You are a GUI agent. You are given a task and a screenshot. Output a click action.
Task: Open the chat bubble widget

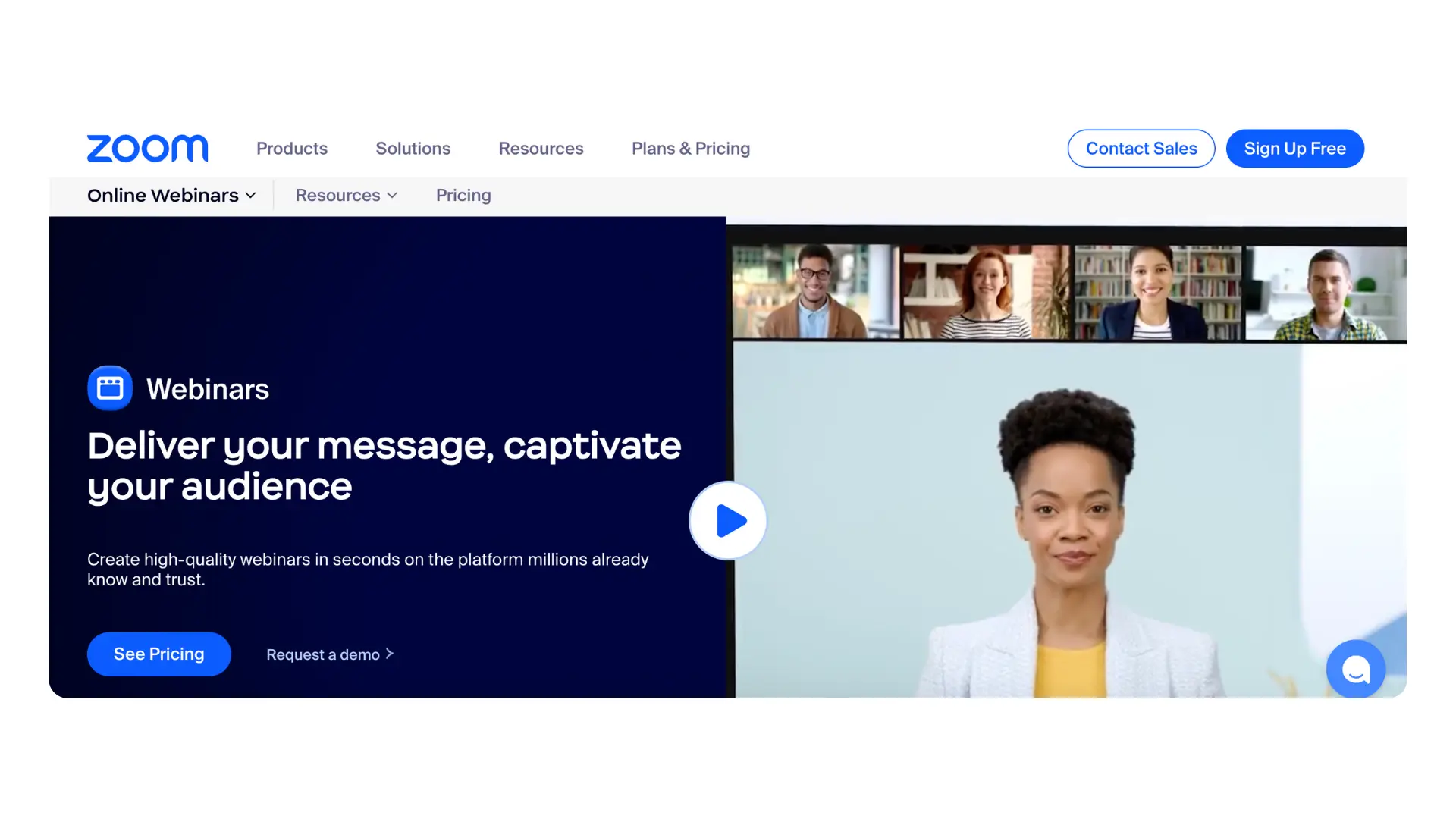(1356, 669)
